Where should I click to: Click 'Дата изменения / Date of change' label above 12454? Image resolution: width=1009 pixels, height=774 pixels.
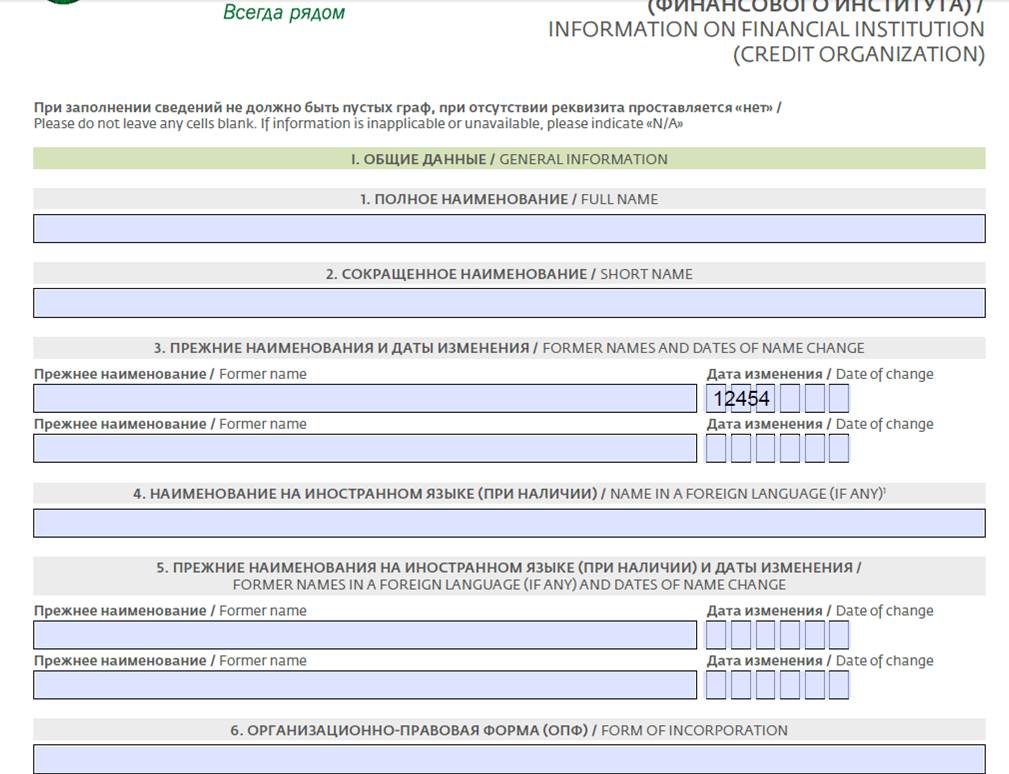[820, 374]
